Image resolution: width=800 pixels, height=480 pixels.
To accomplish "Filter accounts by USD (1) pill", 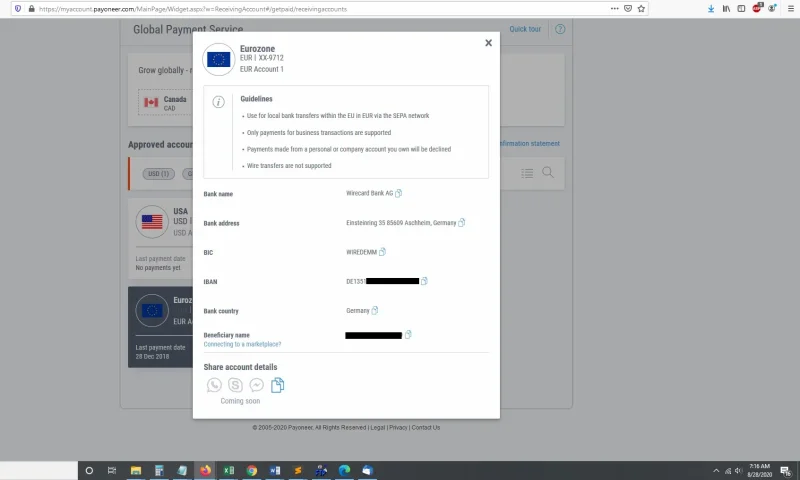I will click(159, 174).
